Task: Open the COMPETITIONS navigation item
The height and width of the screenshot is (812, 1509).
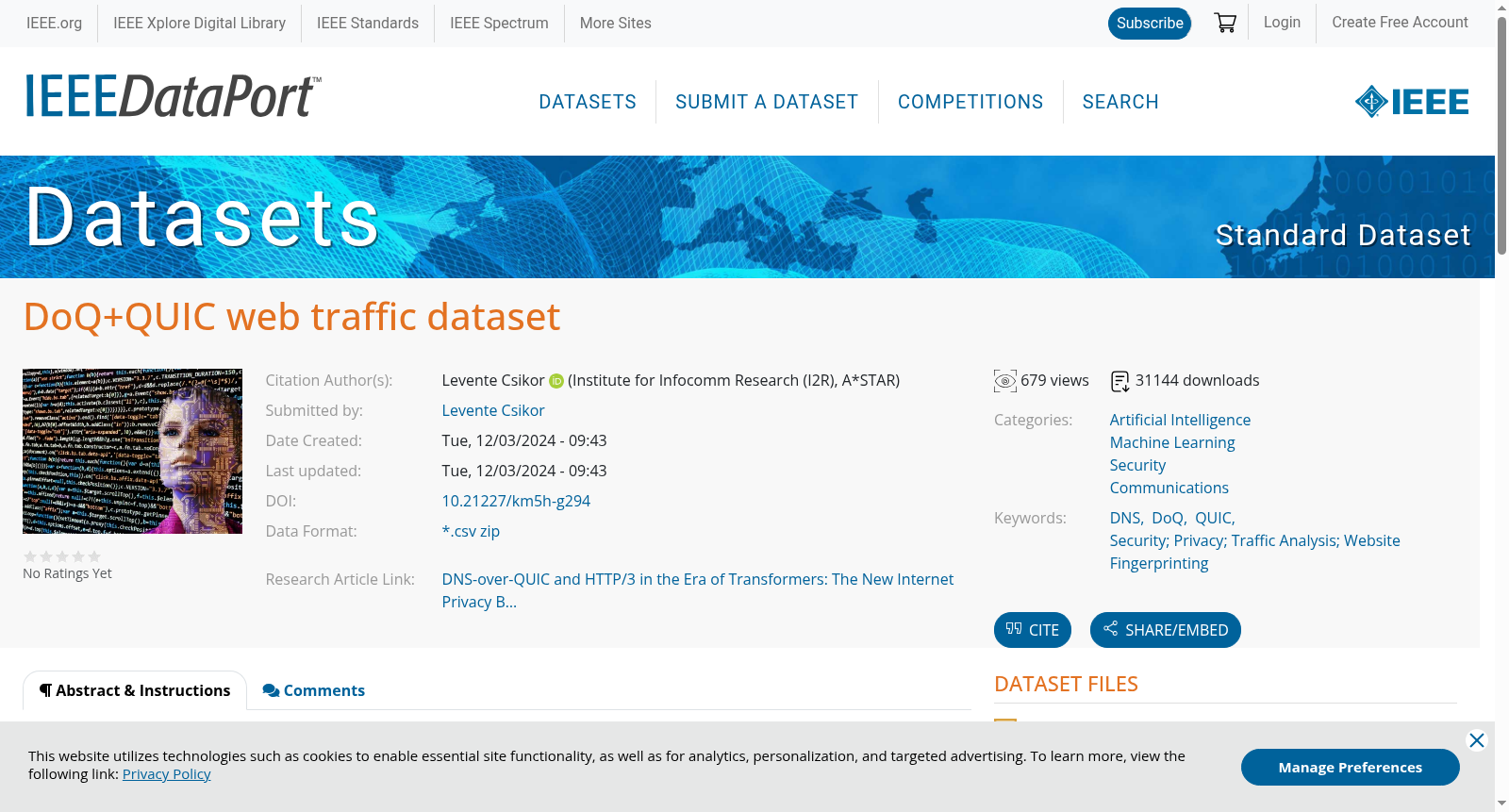Action: point(970,102)
